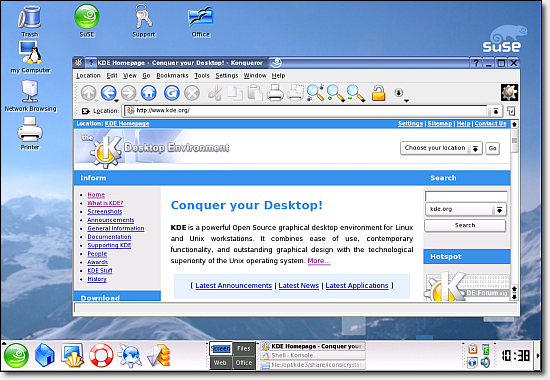Print the page using the printer icon

point(275,93)
